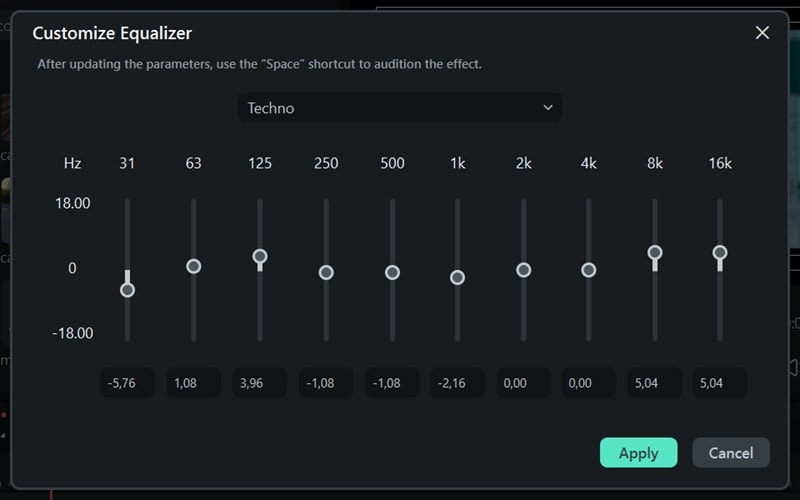Click Apply to confirm equalizer settings

click(638, 453)
